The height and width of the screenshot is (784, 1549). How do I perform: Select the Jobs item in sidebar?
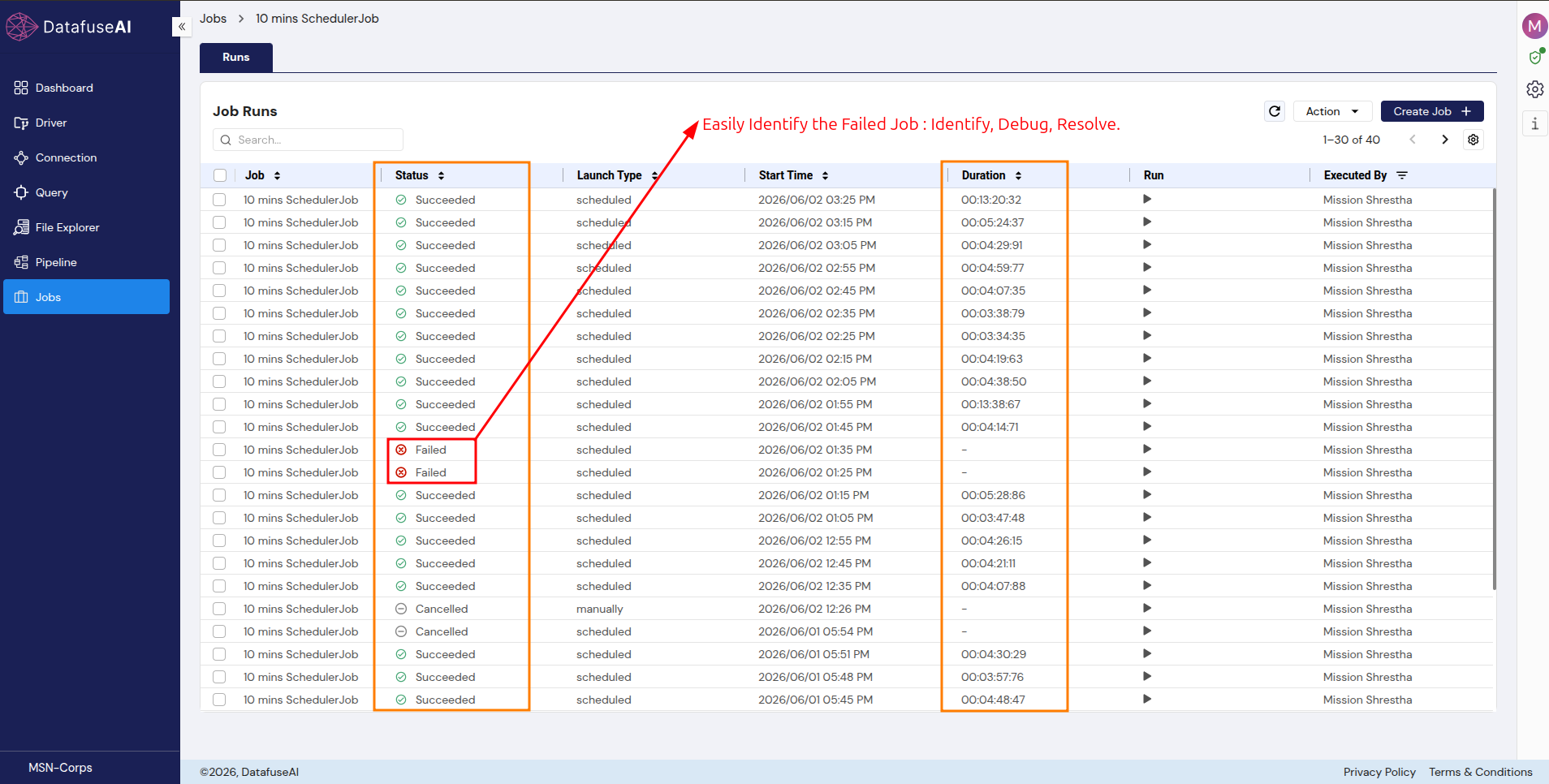(86, 297)
